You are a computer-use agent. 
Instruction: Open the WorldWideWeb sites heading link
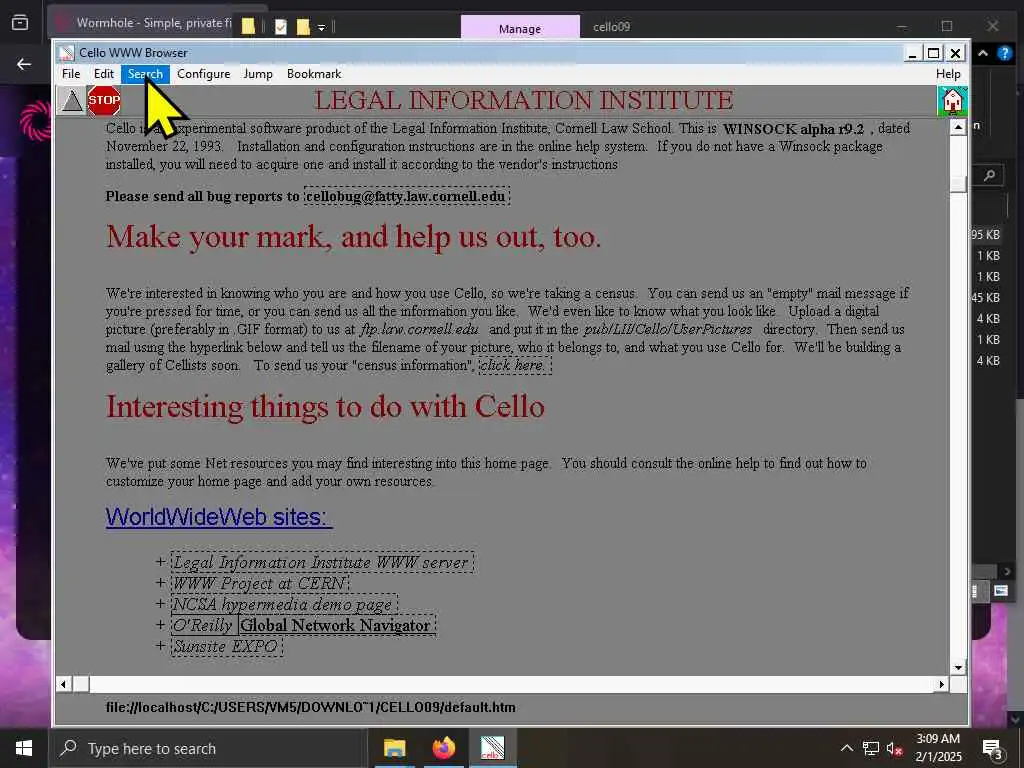pos(219,517)
